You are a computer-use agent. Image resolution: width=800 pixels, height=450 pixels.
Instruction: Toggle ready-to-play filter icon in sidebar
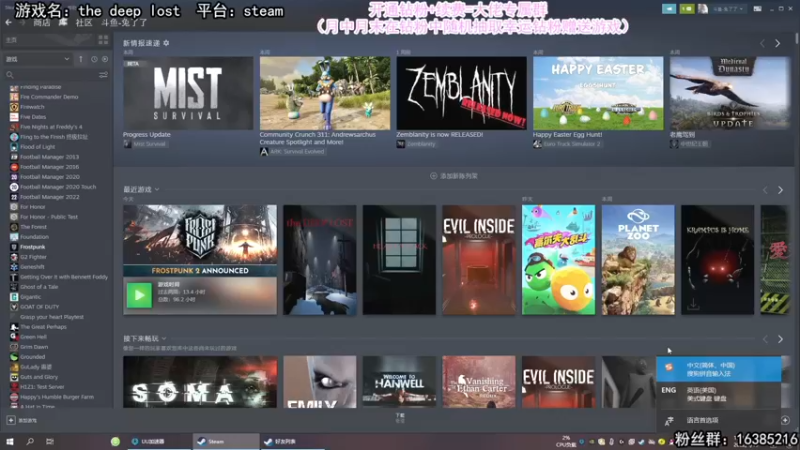[105, 59]
